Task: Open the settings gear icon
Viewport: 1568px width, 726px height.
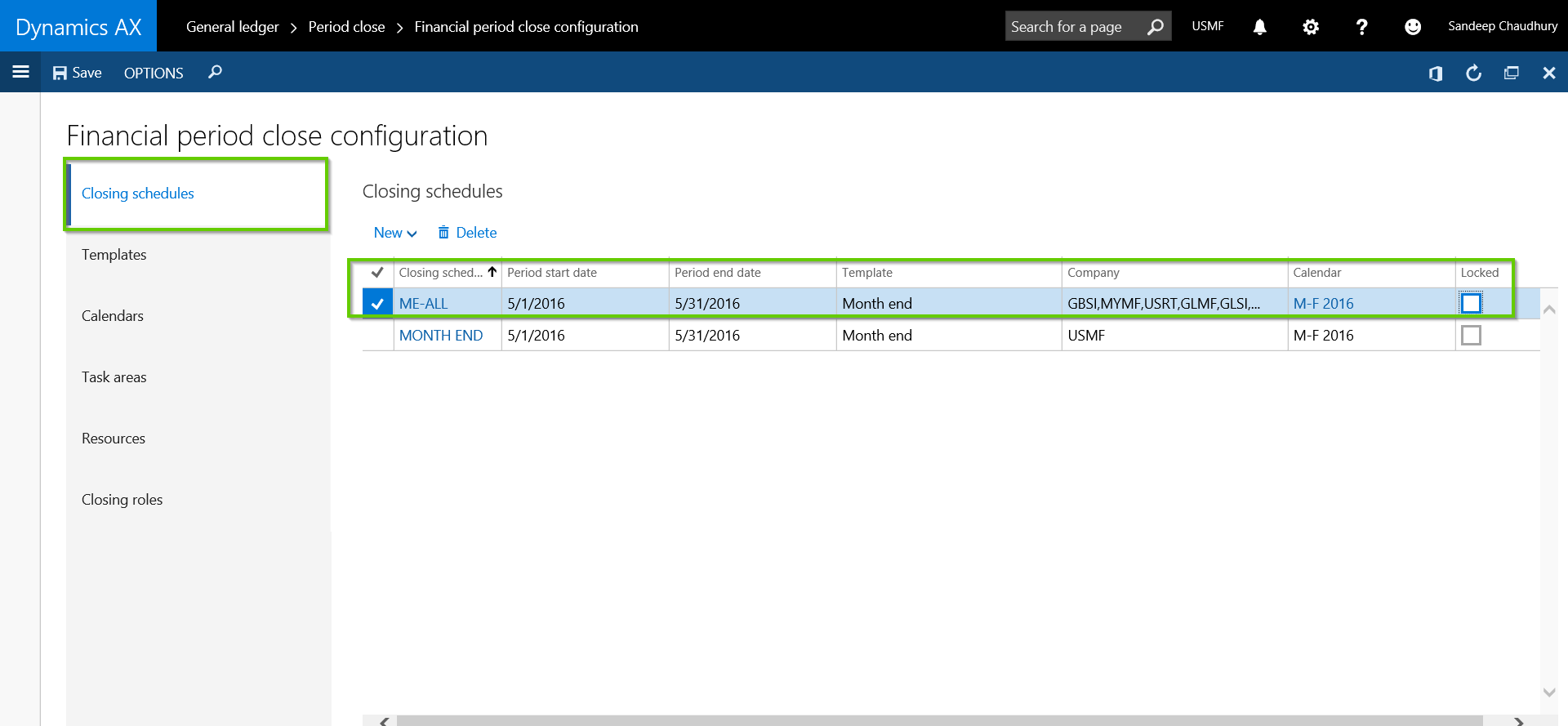Action: [1310, 27]
